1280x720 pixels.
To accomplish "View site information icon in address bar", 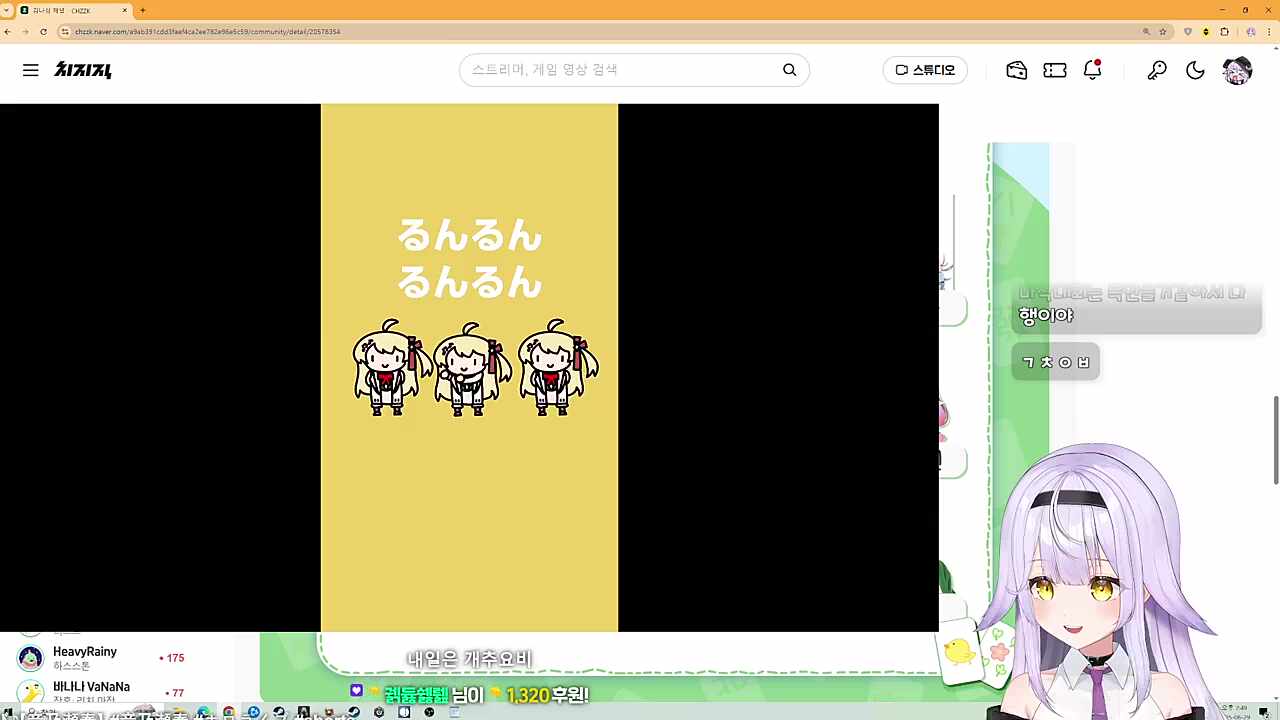I will (65, 32).
